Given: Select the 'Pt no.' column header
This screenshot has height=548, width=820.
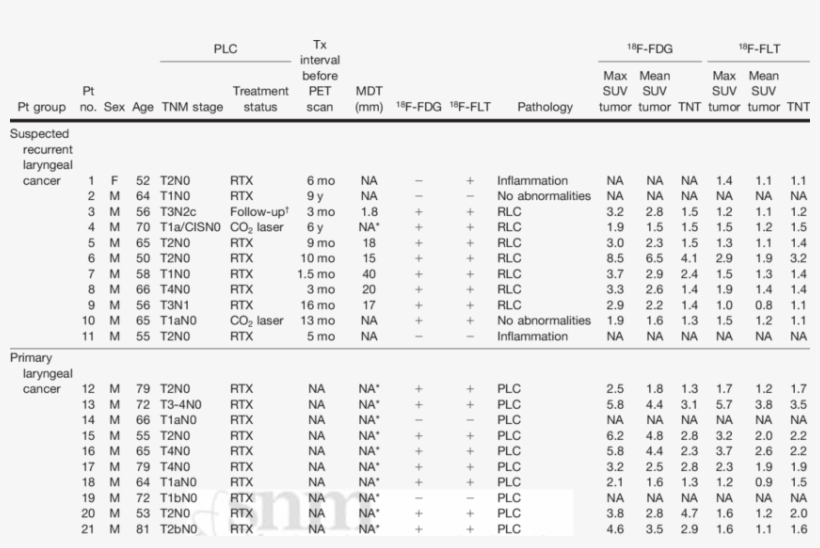Looking at the screenshot, I should tap(88, 99).
